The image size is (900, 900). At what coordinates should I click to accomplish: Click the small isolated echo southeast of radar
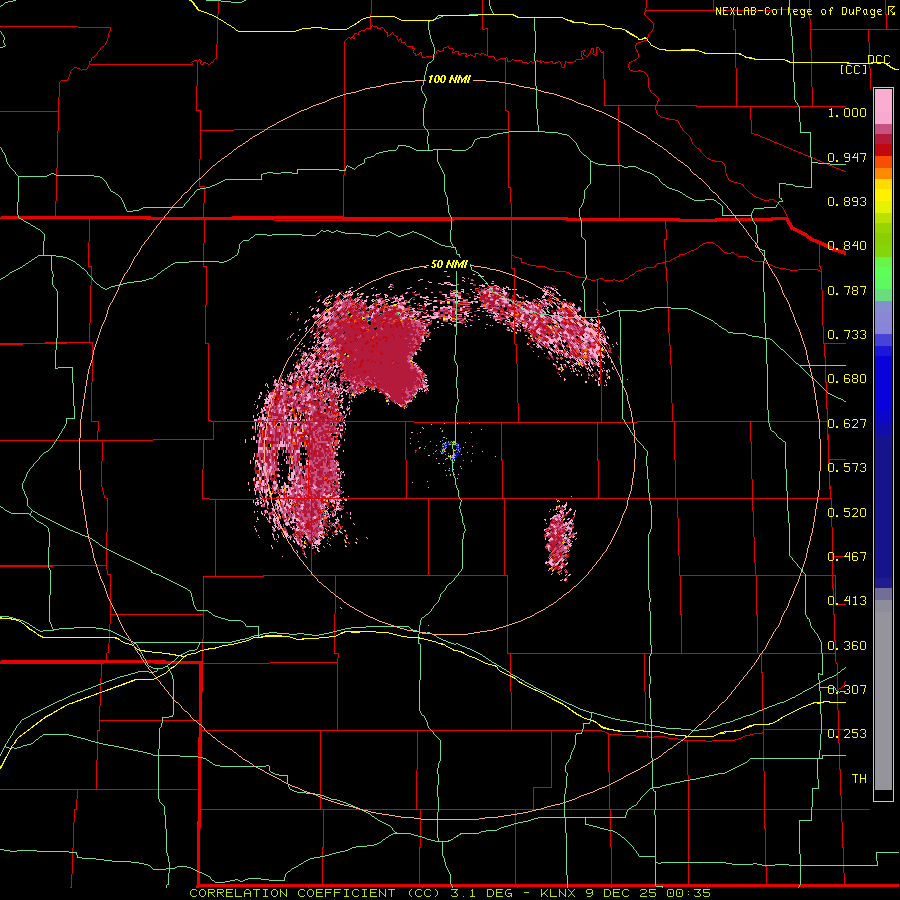click(x=560, y=540)
